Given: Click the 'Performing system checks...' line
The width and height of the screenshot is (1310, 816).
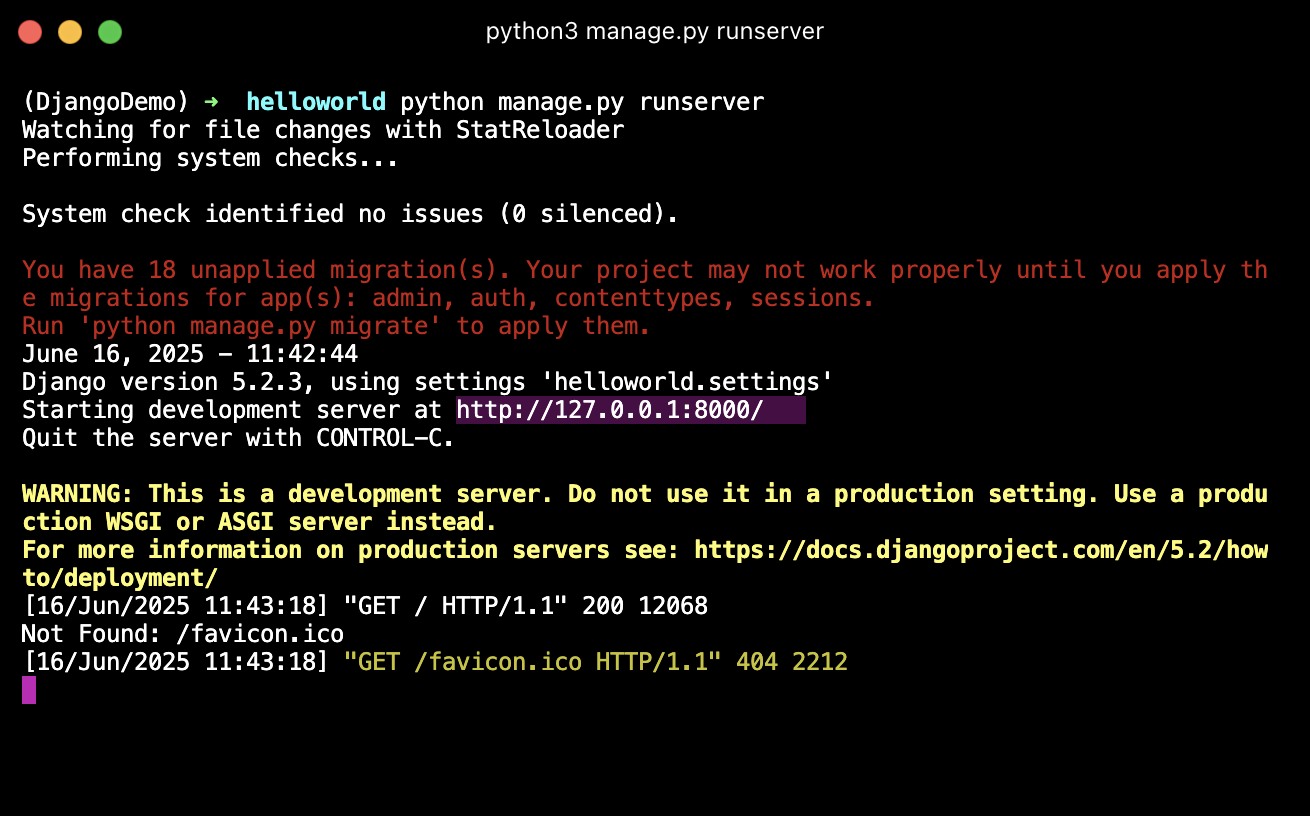Looking at the screenshot, I should tap(210, 158).
